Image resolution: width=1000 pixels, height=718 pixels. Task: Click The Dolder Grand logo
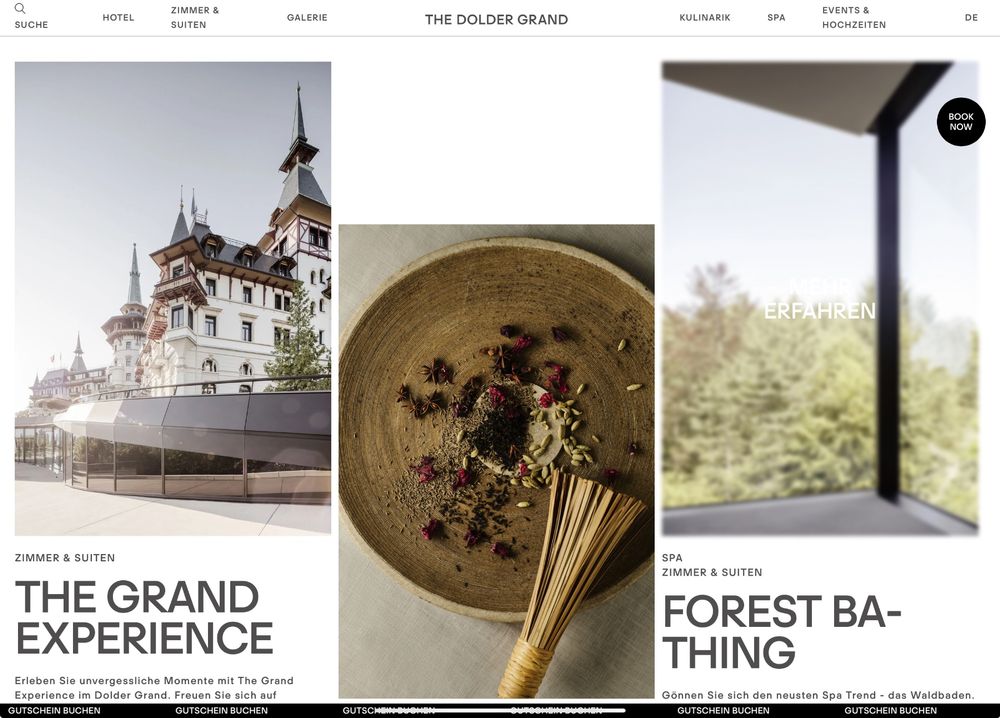coord(496,19)
